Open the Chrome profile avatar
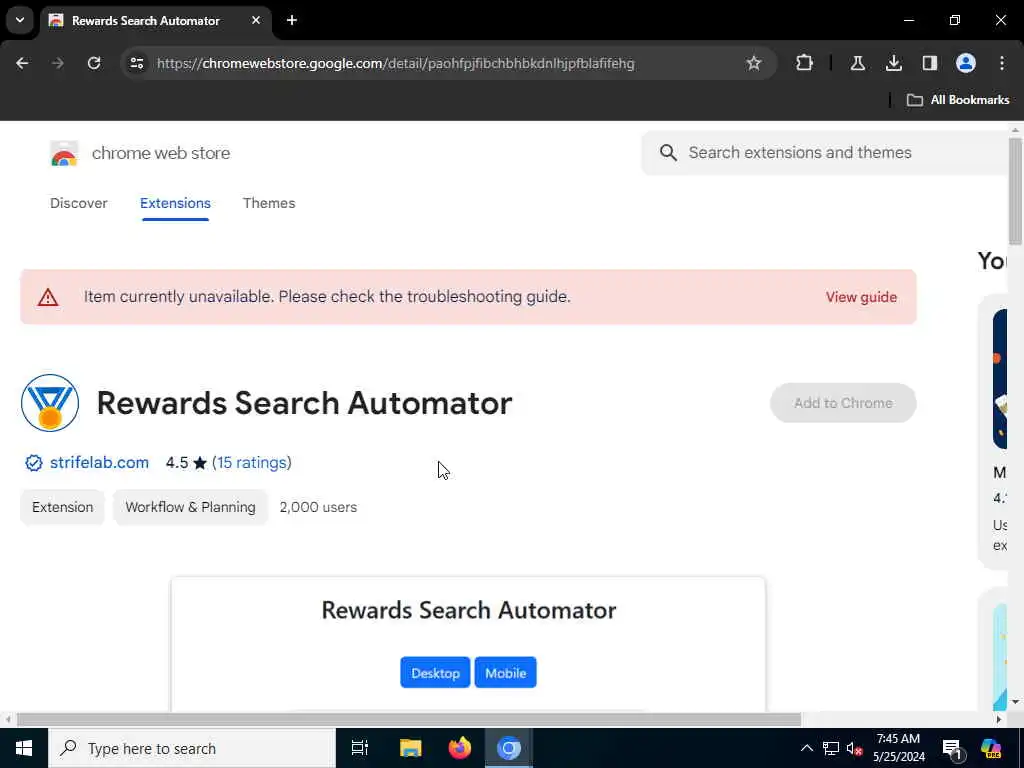 coord(966,63)
